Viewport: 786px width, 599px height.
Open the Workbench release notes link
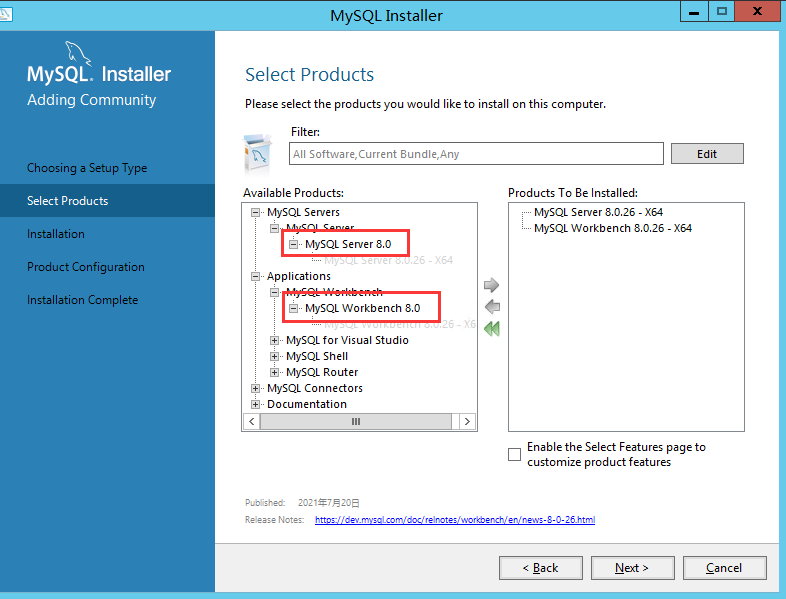point(455,520)
